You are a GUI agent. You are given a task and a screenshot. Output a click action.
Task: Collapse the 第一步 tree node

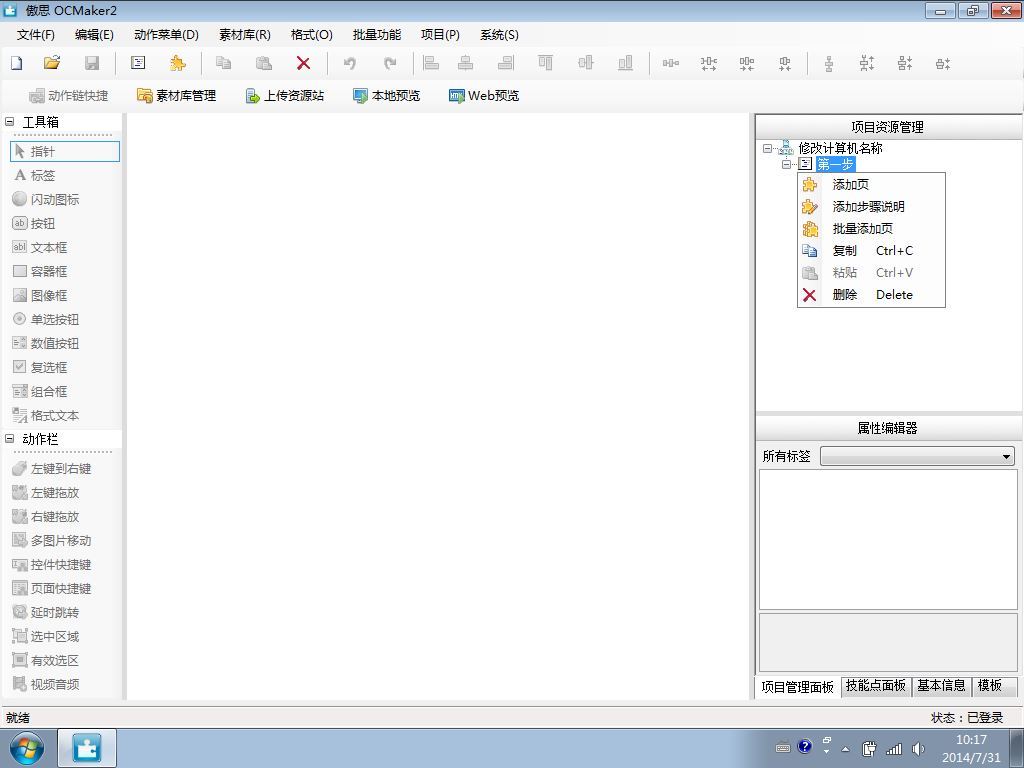[787, 164]
